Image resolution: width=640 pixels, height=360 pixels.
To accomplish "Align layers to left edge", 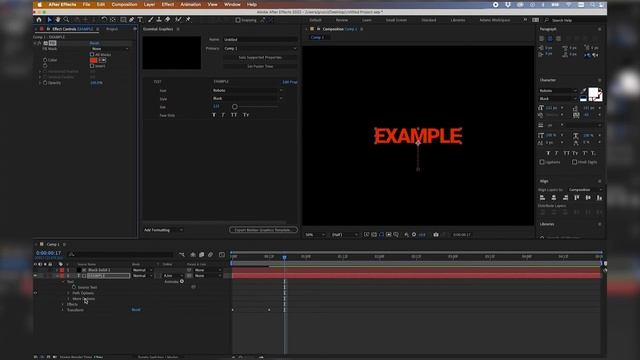I will [542, 198].
